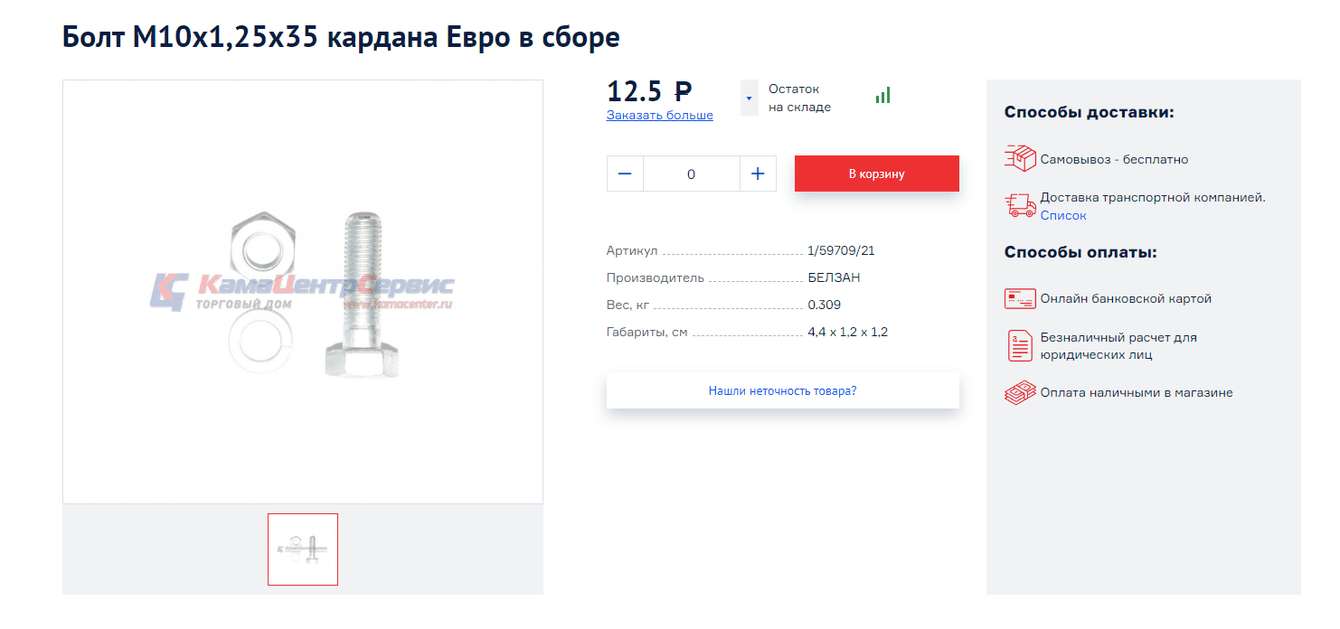This screenshot has height=629, width=1340.
Task: Click the ruble currency symbol by price
Action: pyautogui.click(x=683, y=92)
